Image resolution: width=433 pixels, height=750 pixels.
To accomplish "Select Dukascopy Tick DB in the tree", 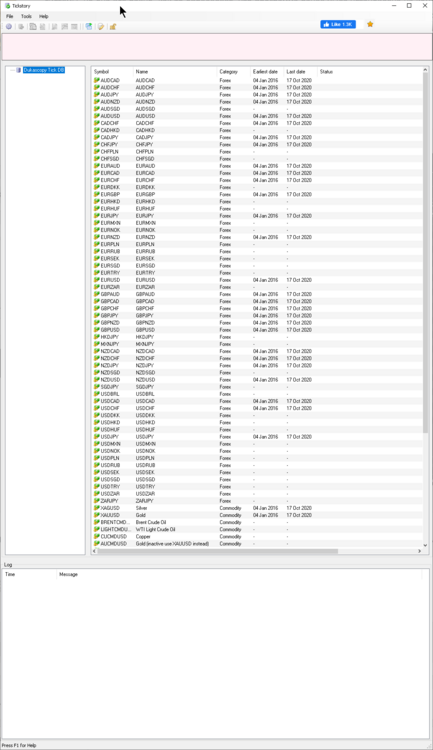I will pos(44,70).
